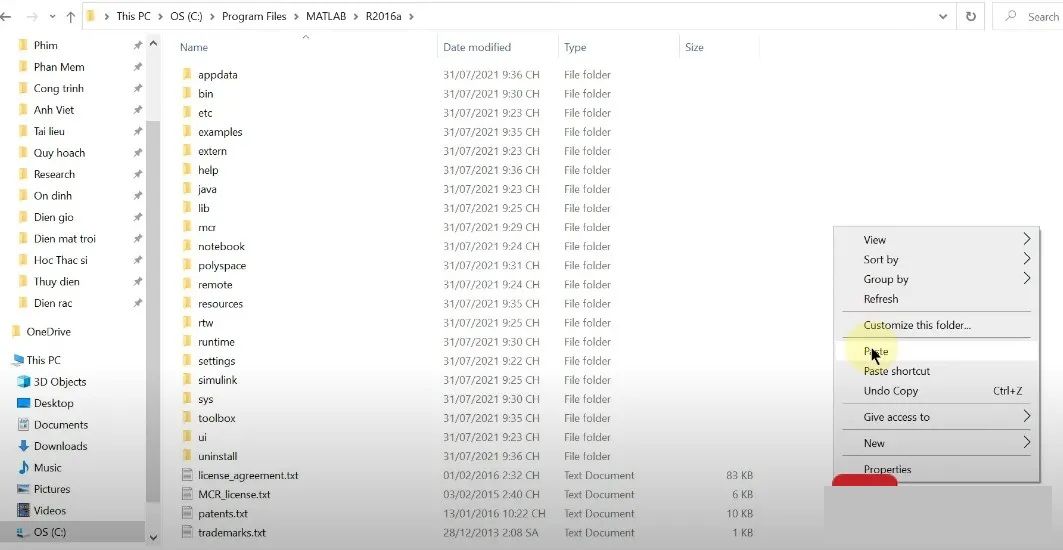Choose Paste shortcut in context menu
Screen dimensions: 1063x550
(936, 371)
